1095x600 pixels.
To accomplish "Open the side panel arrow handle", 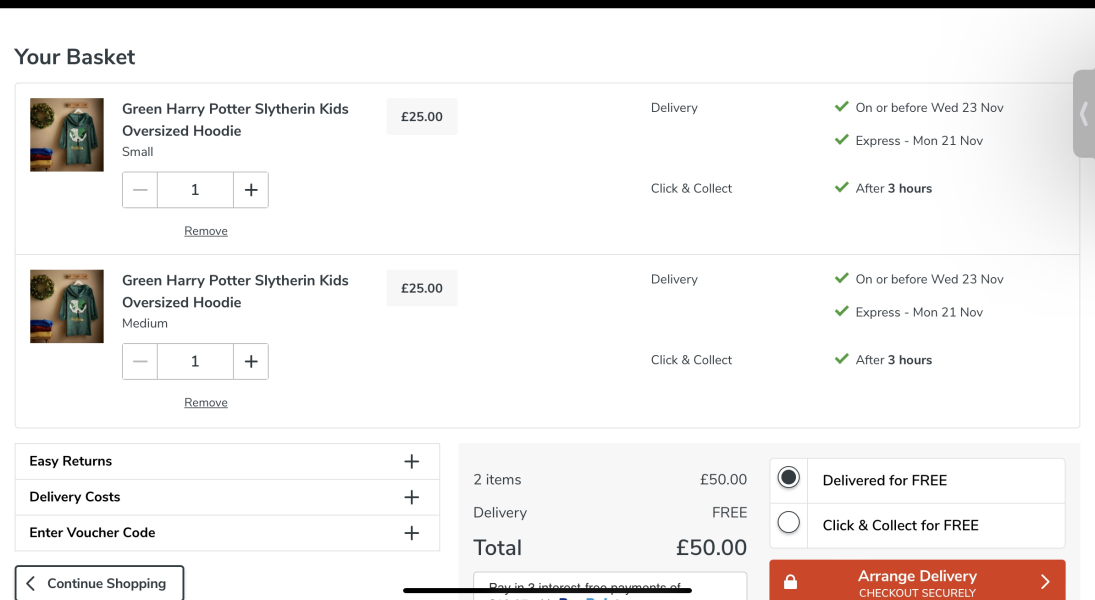I will pyautogui.click(x=1084, y=114).
